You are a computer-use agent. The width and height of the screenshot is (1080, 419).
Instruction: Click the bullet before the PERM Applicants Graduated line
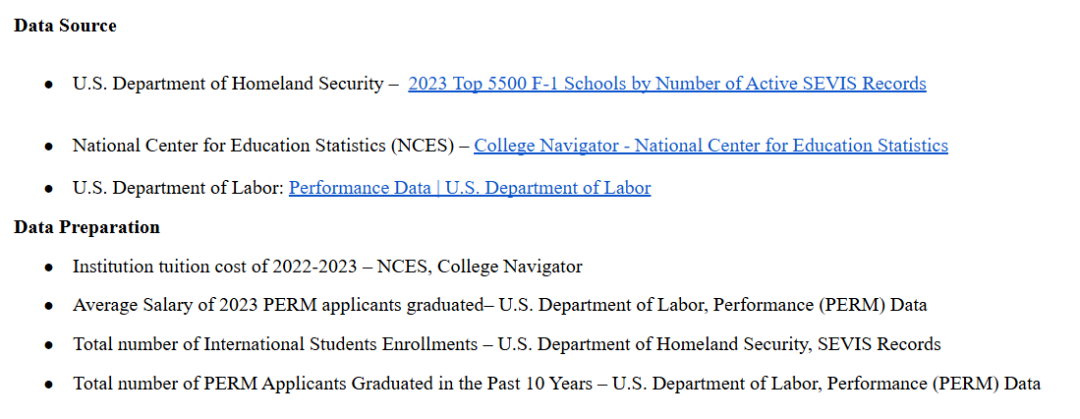coord(48,384)
